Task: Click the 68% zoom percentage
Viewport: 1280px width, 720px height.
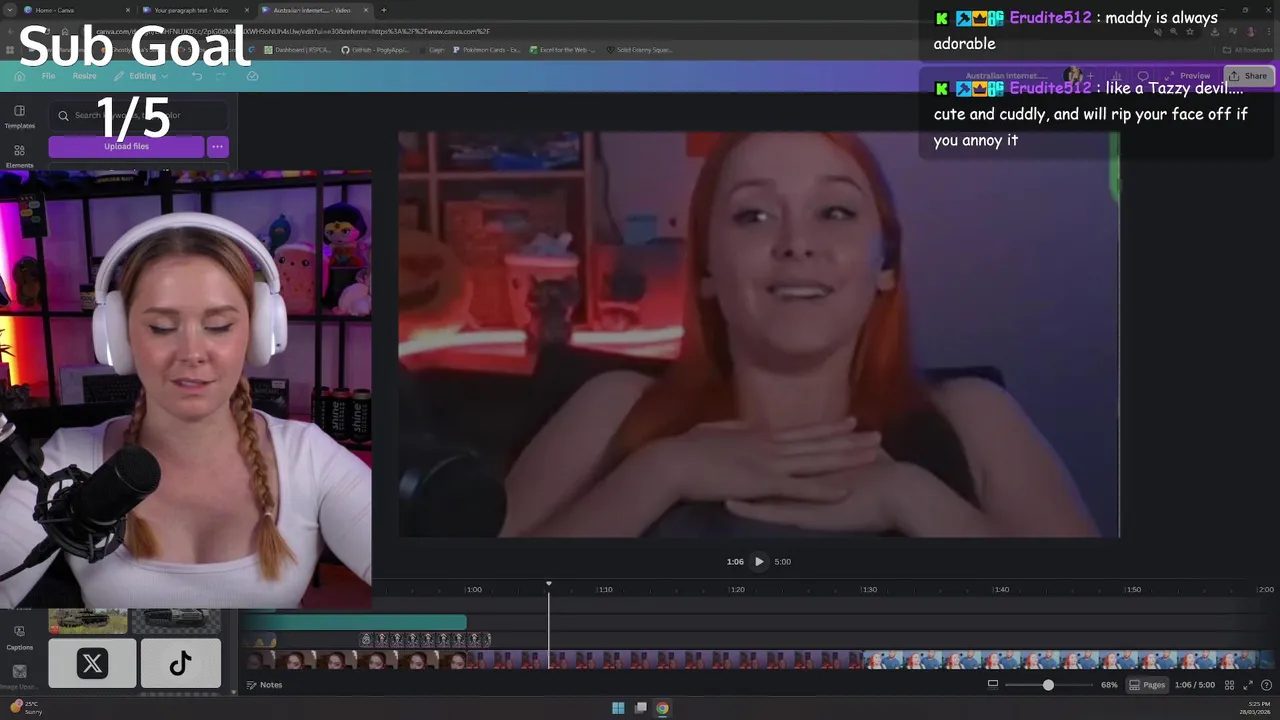Action: point(1109,685)
